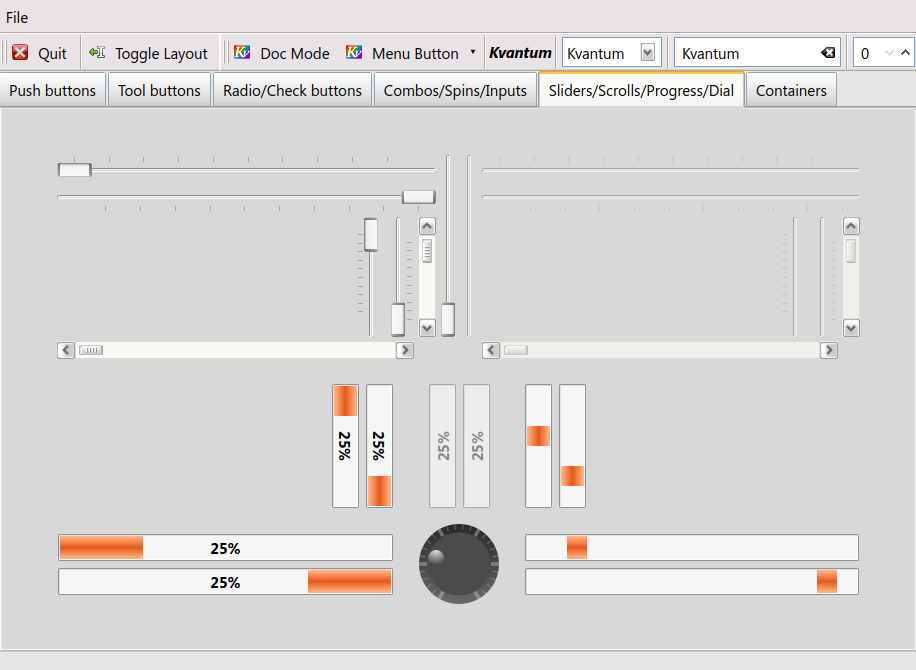Click the enabled horizontal scrollbar left arrow
This screenshot has width=916, height=670.
(x=66, y=350)
